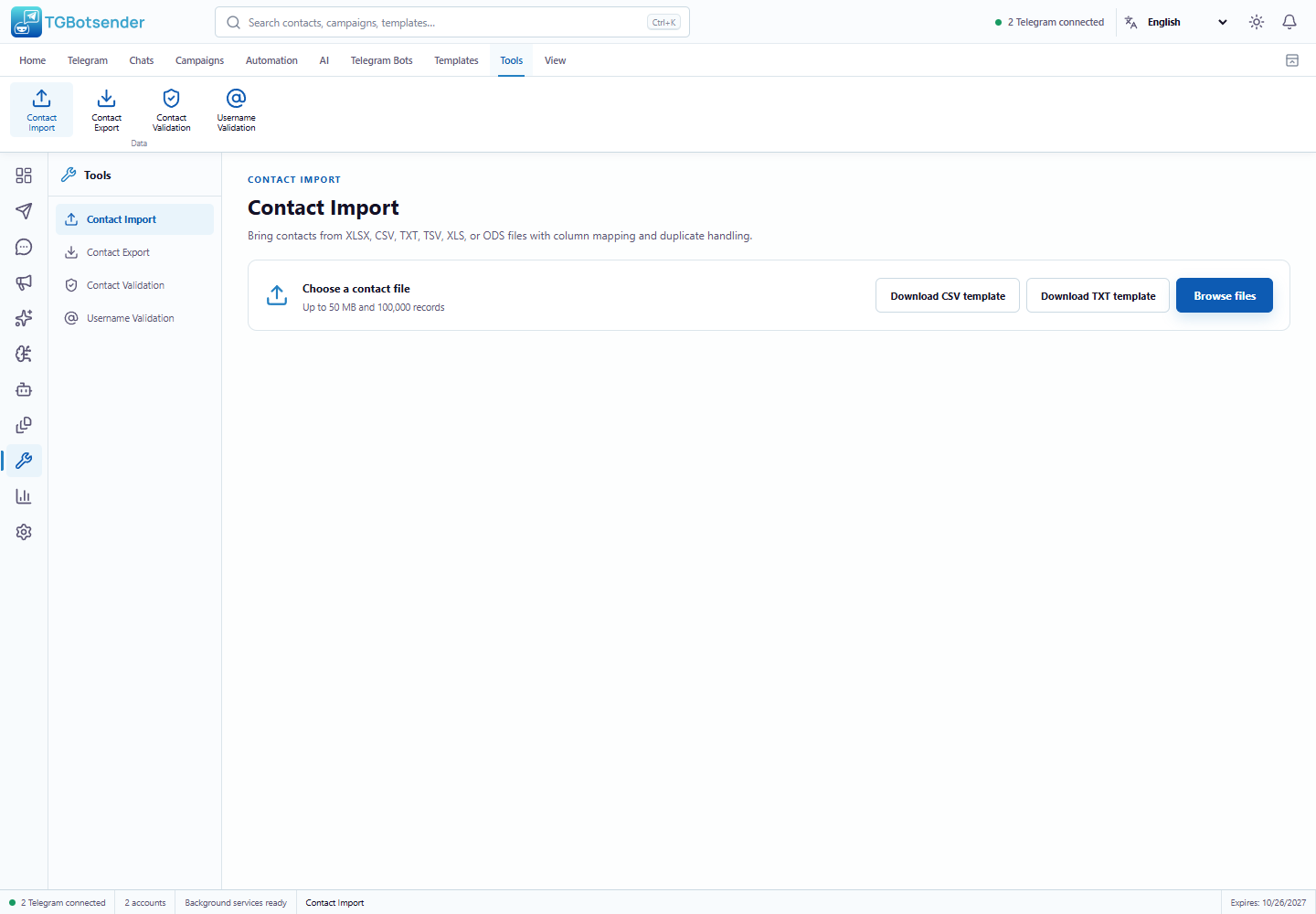Viewport: 1316px width, 914px height.
Task: Open the Telegram Bots tab
Action: pos(381,60)
